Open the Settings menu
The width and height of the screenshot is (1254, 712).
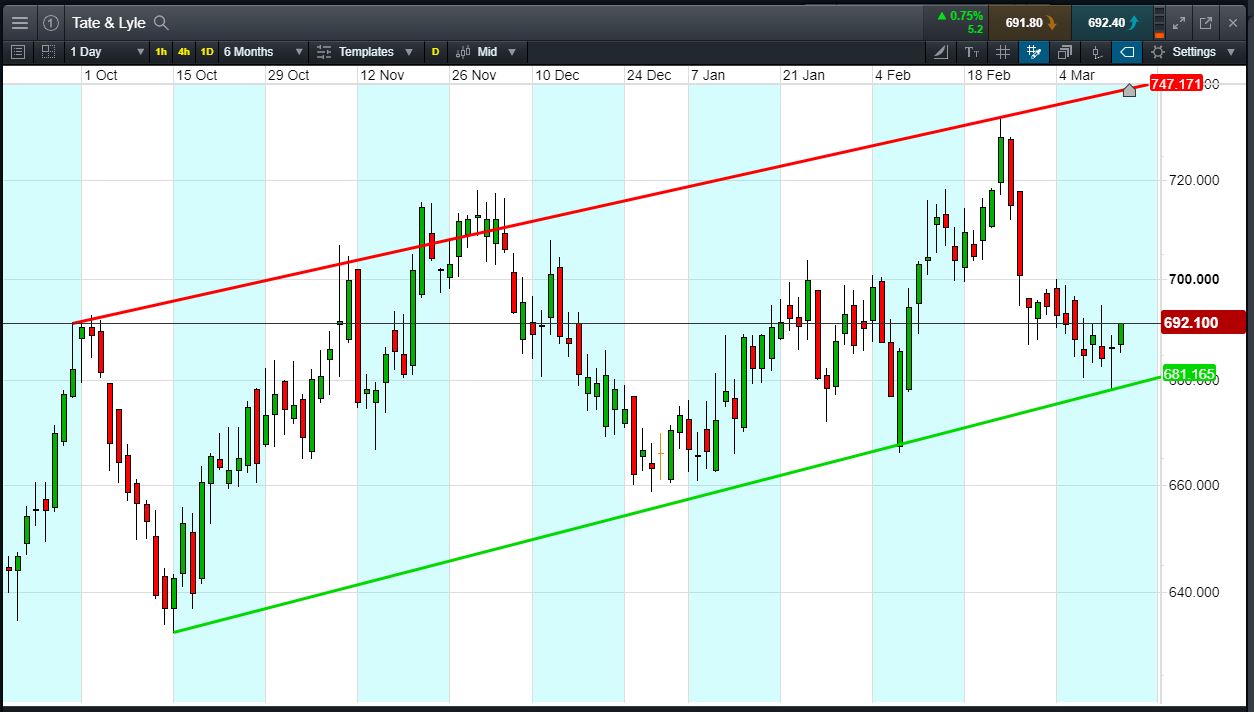1193,52
